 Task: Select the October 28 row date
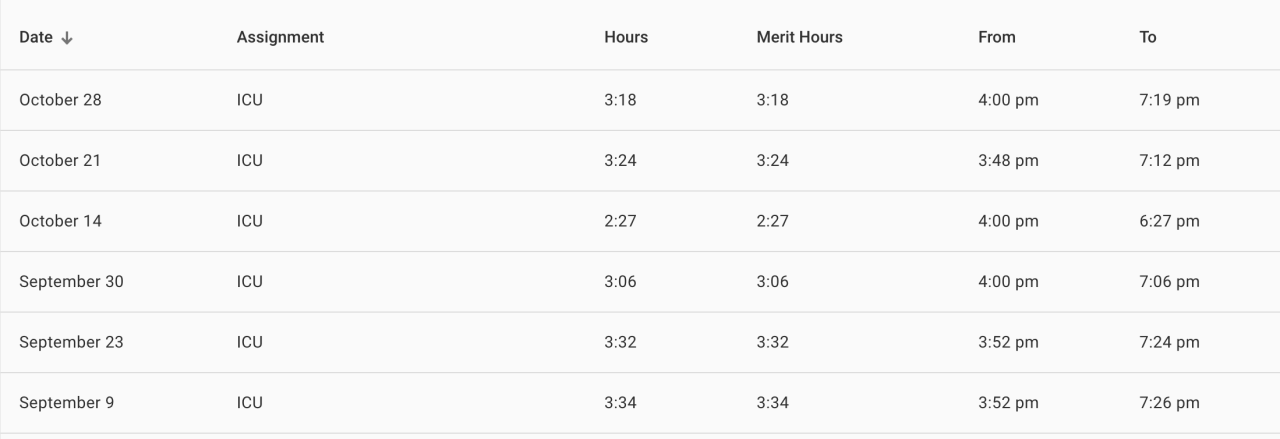[60, 100]
